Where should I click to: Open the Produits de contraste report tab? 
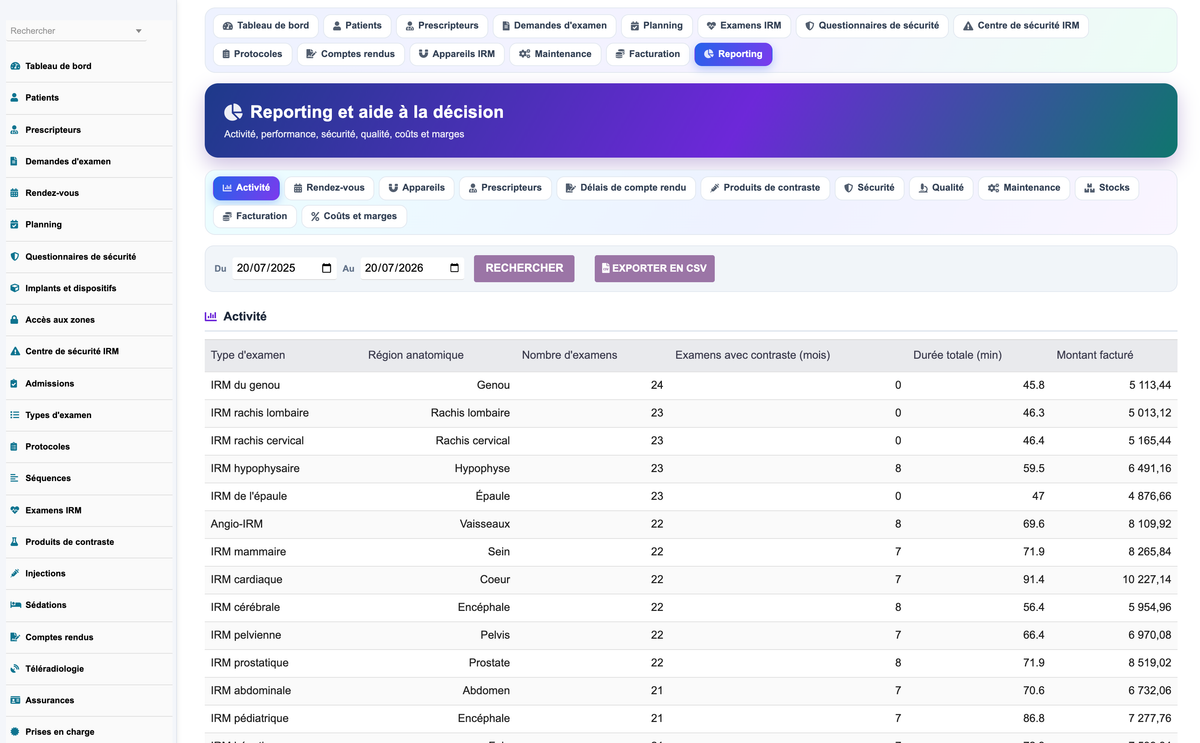pos(765,188)
